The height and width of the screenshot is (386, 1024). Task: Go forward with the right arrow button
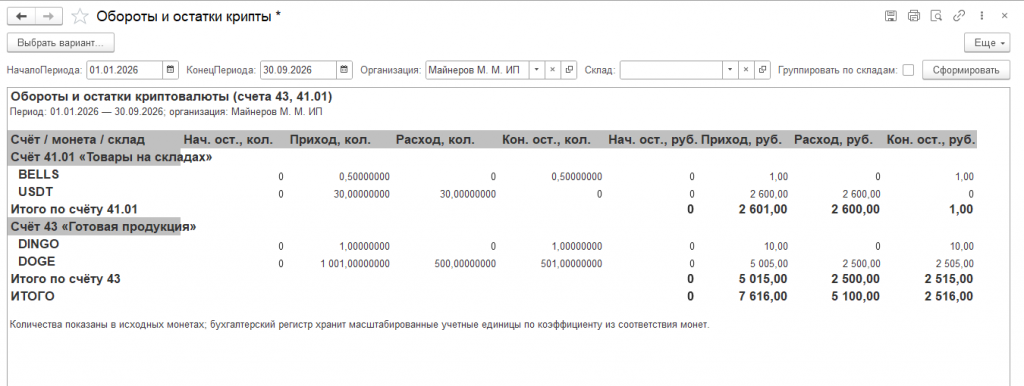[x=49, y=16]
